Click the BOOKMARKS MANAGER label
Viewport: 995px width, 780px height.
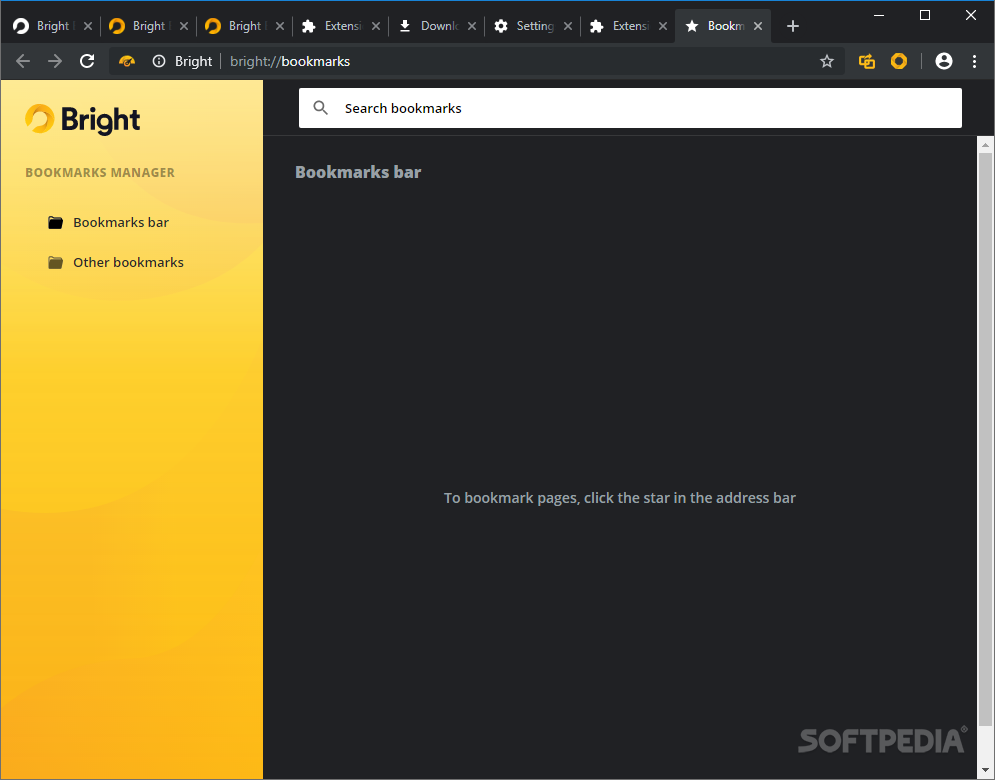pos(100,173)
